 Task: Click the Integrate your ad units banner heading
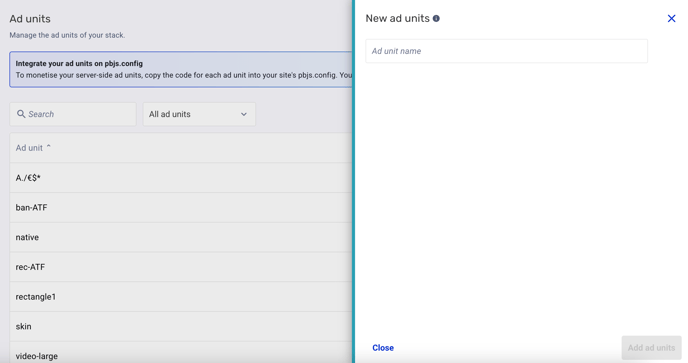(79, 64)
